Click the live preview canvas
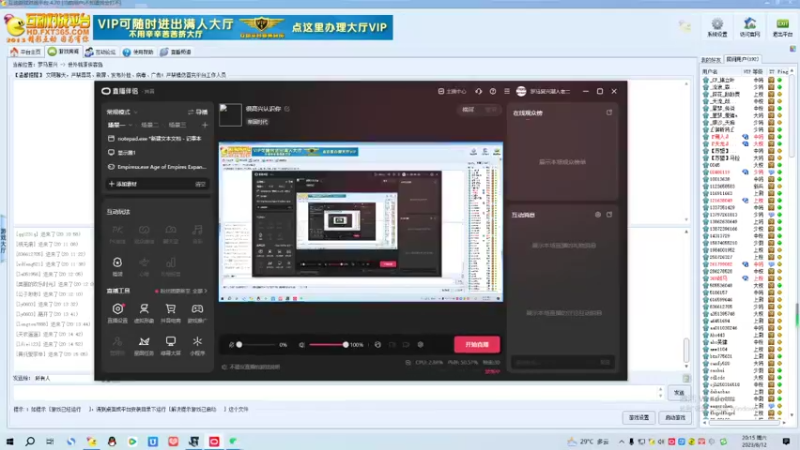 click(361, 222)
